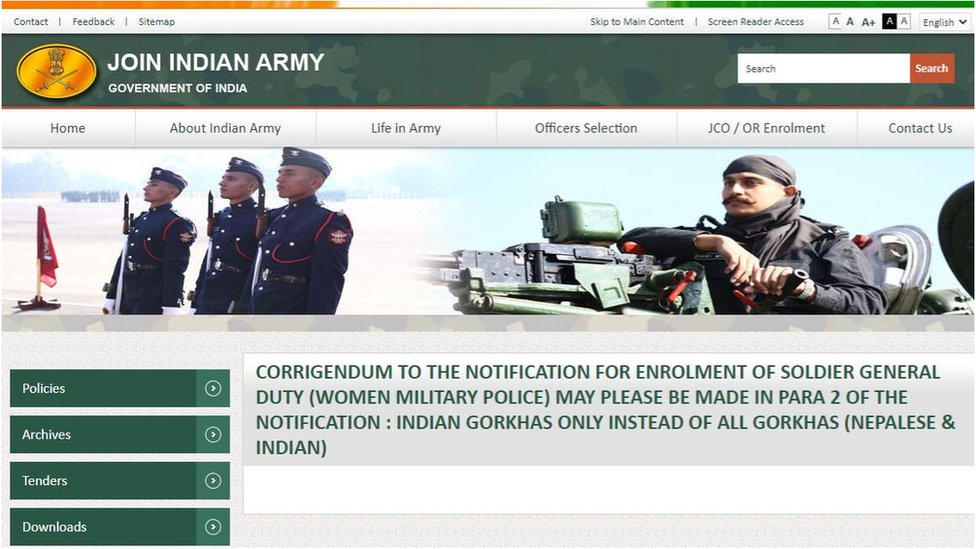This screenshot has height=549, width=976.
Task: Open About Indian Army menu
Action: tap(225, 128)
